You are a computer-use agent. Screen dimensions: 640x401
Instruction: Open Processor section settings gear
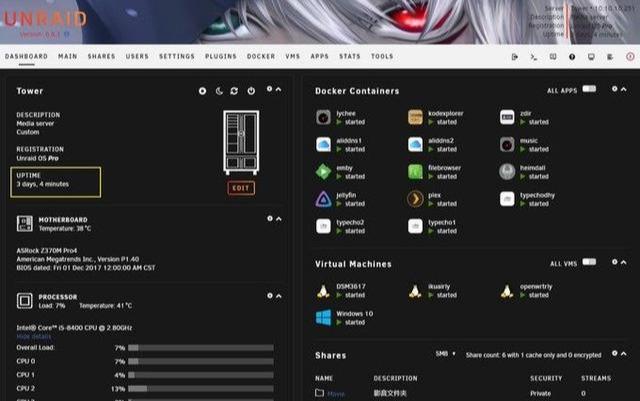coord(270,296)
